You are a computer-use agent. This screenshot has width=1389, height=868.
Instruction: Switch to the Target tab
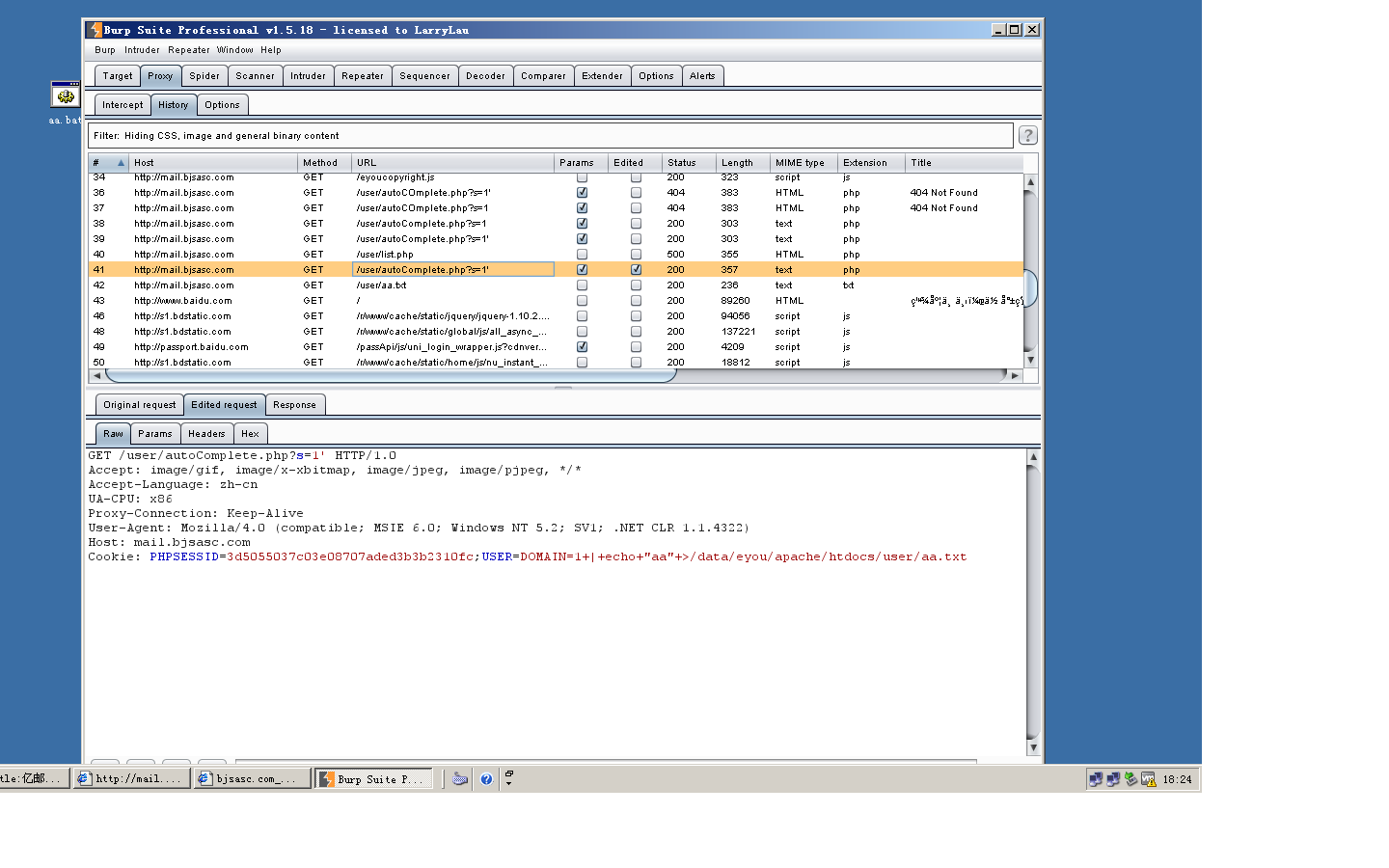pyautogui.click(x=118, y=76)
